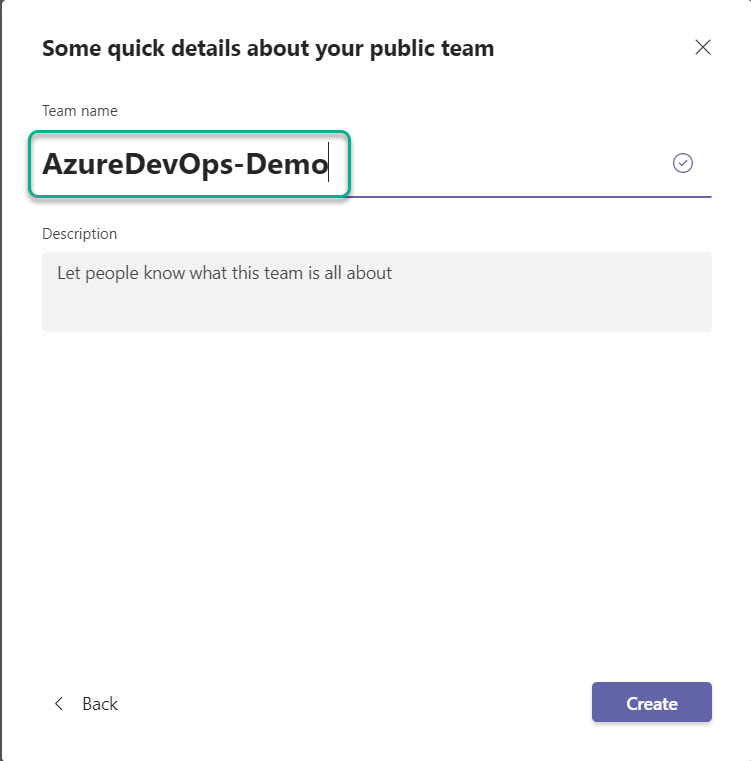The width and height of the screenshot is (751, 761).
Task: Place cursor in the AzureDevOps-Demo text
Action: click(185, 164)
